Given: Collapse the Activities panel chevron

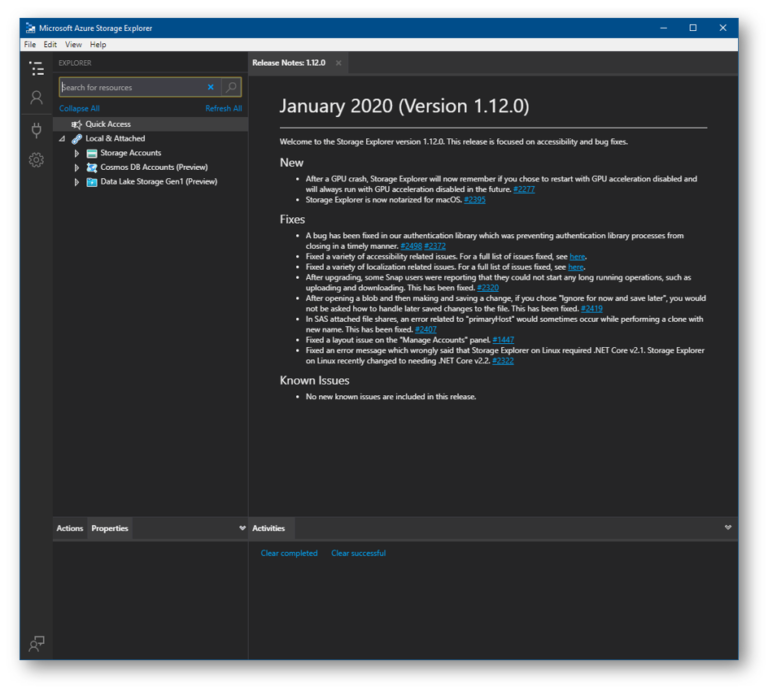Looking at the screenshot, I should tap(728, 527).
